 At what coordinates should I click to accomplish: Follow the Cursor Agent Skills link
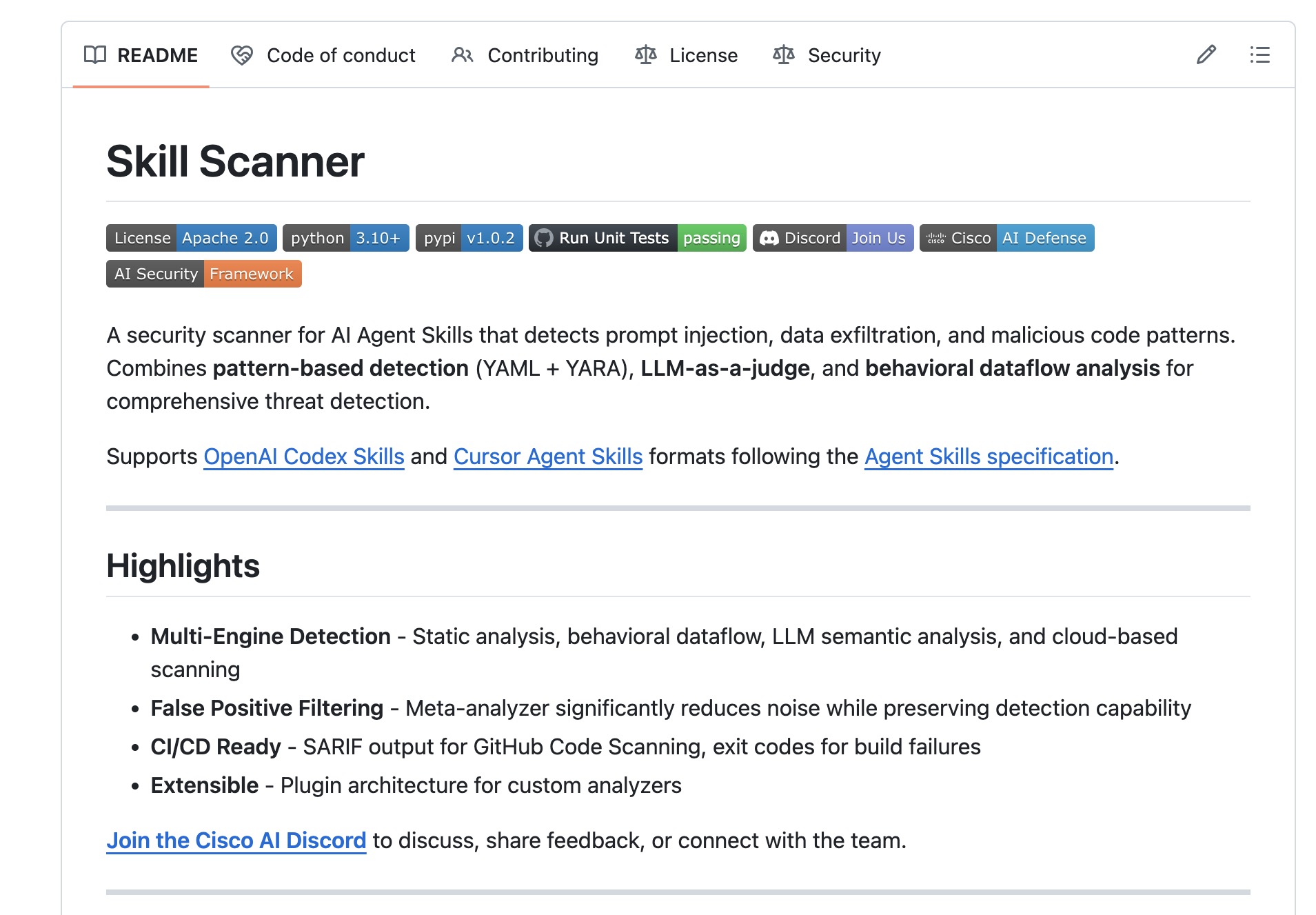click(547, 456)
